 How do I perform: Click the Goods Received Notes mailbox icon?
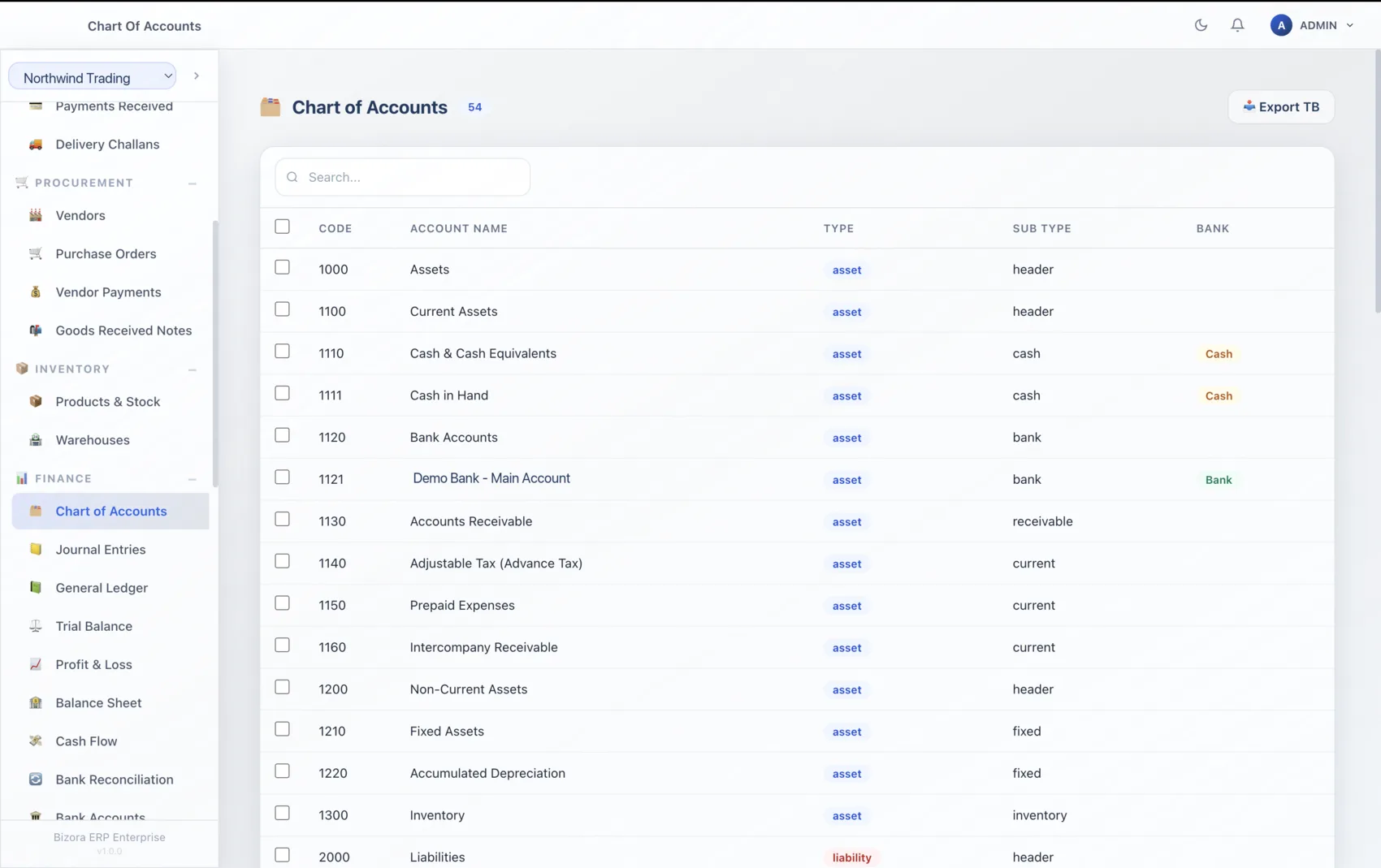(x=36, y=330)
